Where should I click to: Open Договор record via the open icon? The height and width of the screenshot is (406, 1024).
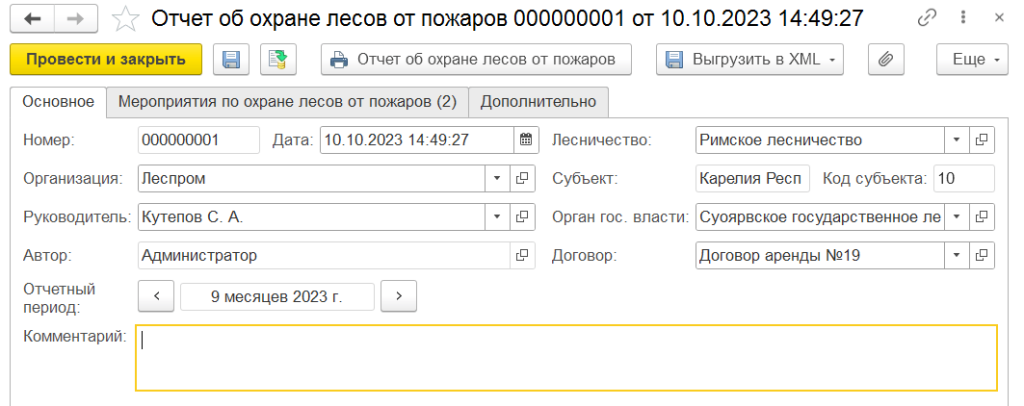click(x=982, y=255)
